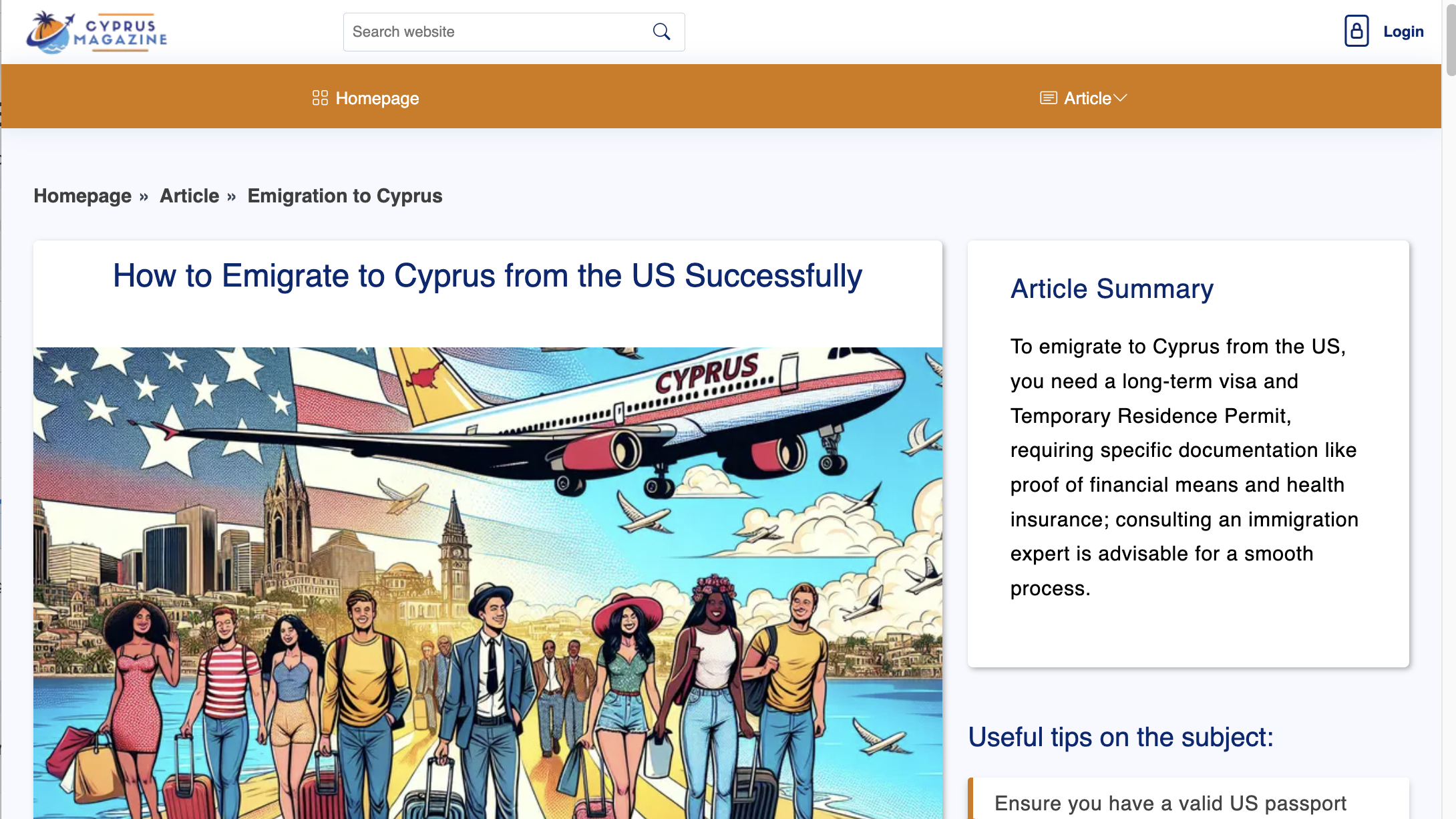Click the Article breadcrumb link
Image resolution: width=1456 pixels, height=819 pixels.
(189, 196)
